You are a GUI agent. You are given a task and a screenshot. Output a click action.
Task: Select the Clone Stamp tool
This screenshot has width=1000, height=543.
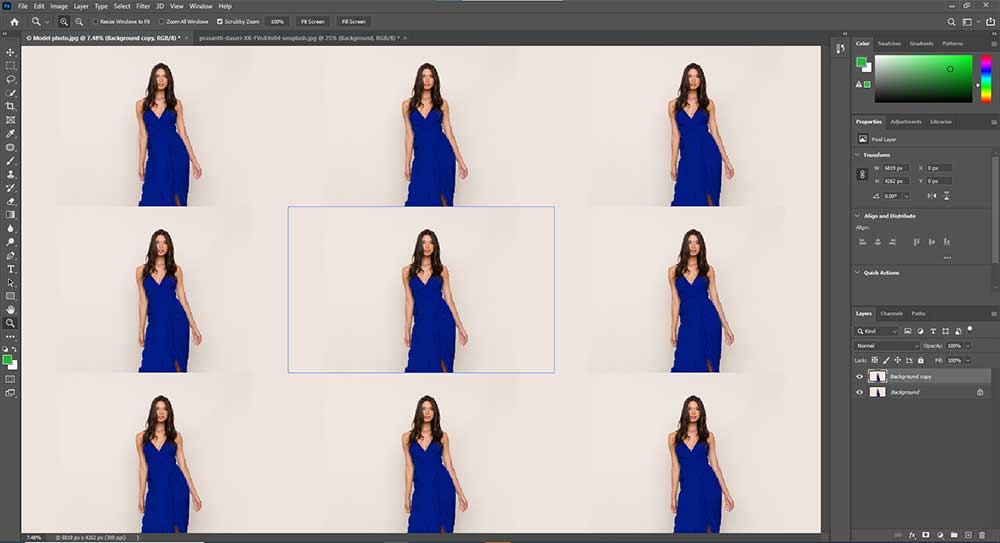pyautogui.click(x=10, y=174)
